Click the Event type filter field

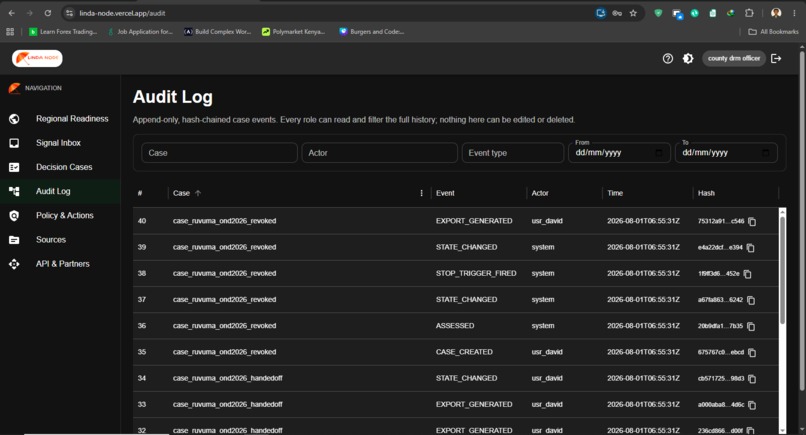pyautogui.click(x=512, y=153)
